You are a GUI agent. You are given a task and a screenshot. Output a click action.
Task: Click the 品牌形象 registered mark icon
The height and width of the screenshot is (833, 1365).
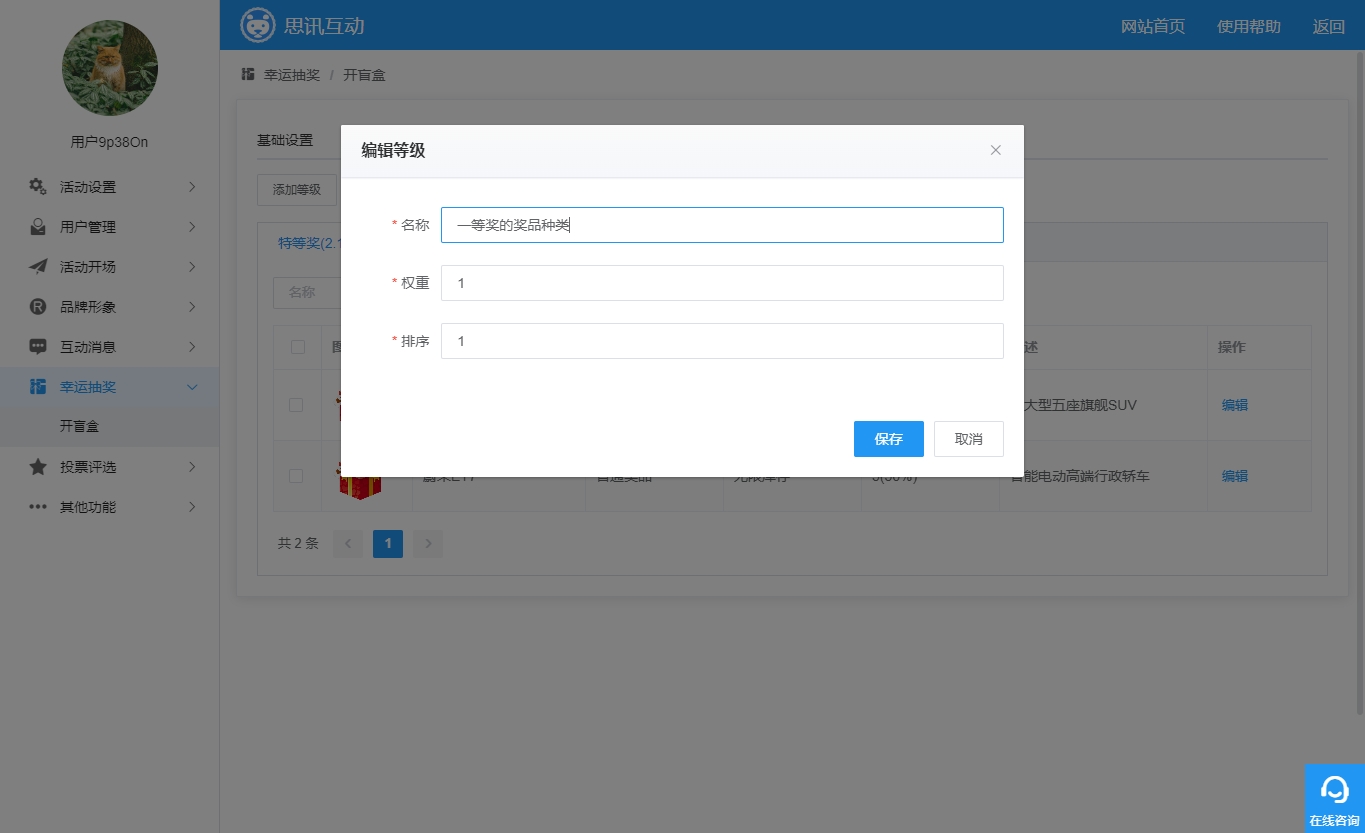pyautogui.click(x=38, y=307)
